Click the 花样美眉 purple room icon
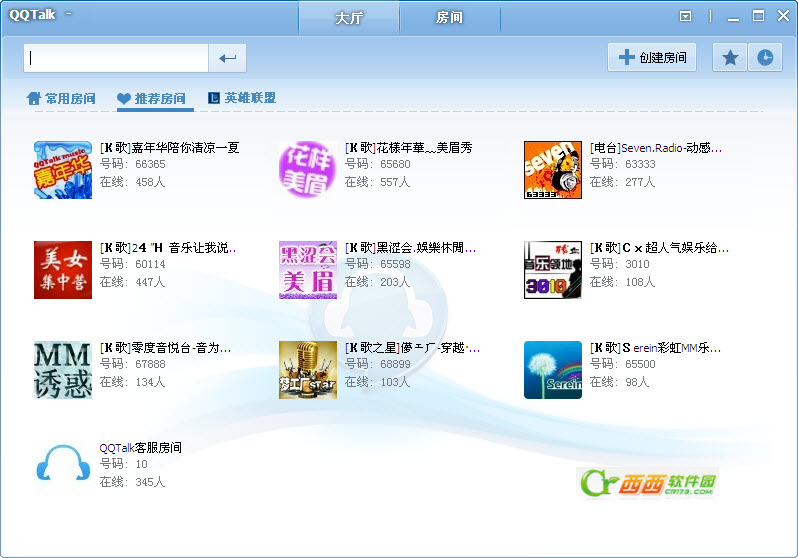 (308, 170)
